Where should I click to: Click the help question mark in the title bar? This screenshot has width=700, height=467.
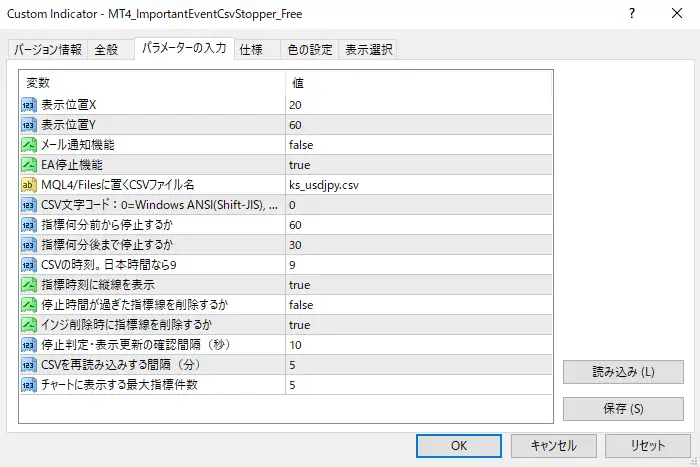pos(632,13)
